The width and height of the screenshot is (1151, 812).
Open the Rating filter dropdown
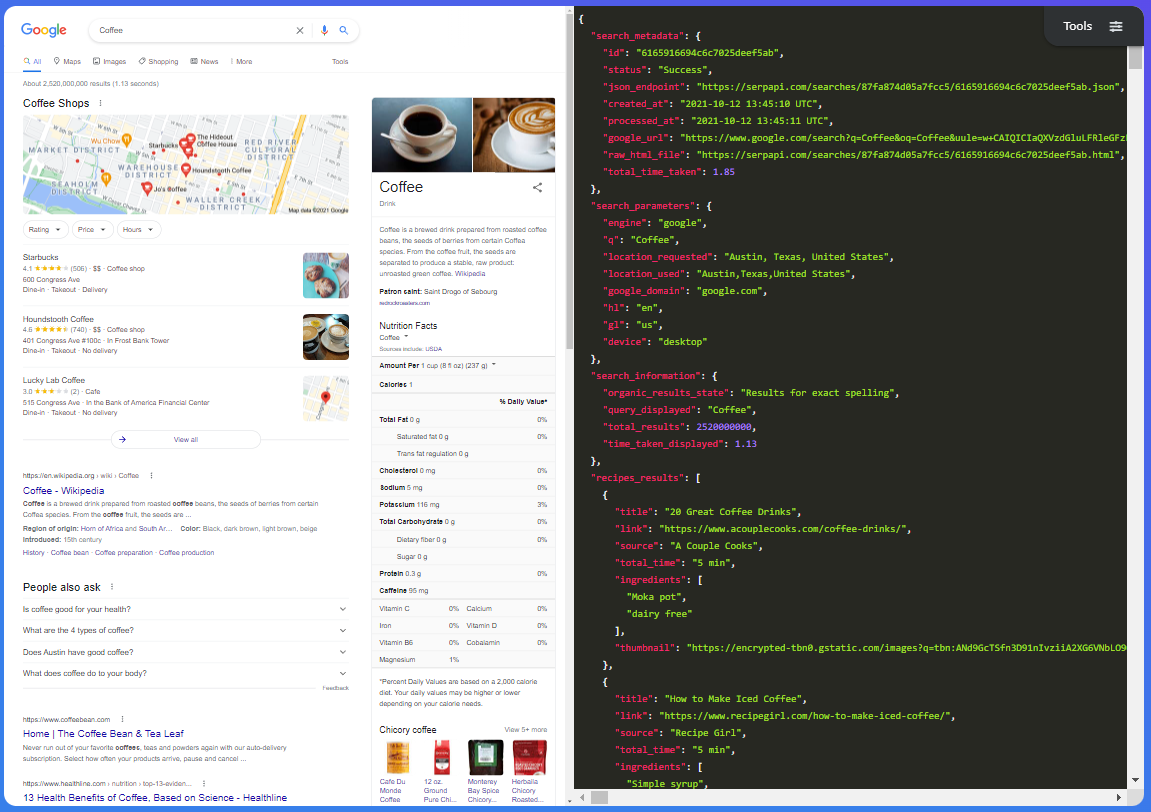[45, 230]
